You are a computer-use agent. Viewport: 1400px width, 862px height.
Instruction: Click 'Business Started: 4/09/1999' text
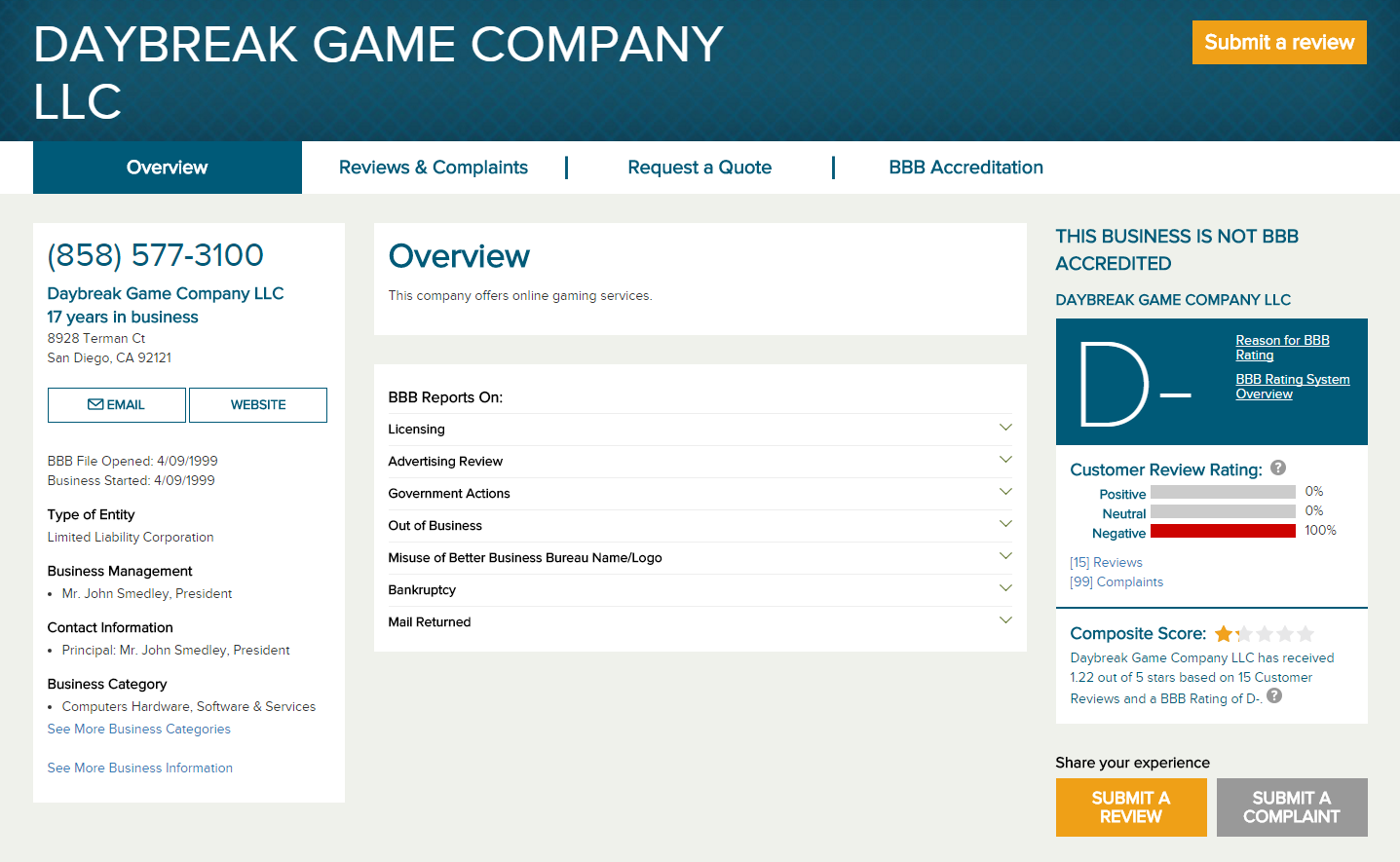pyautogui.click(x=132, y=481)
